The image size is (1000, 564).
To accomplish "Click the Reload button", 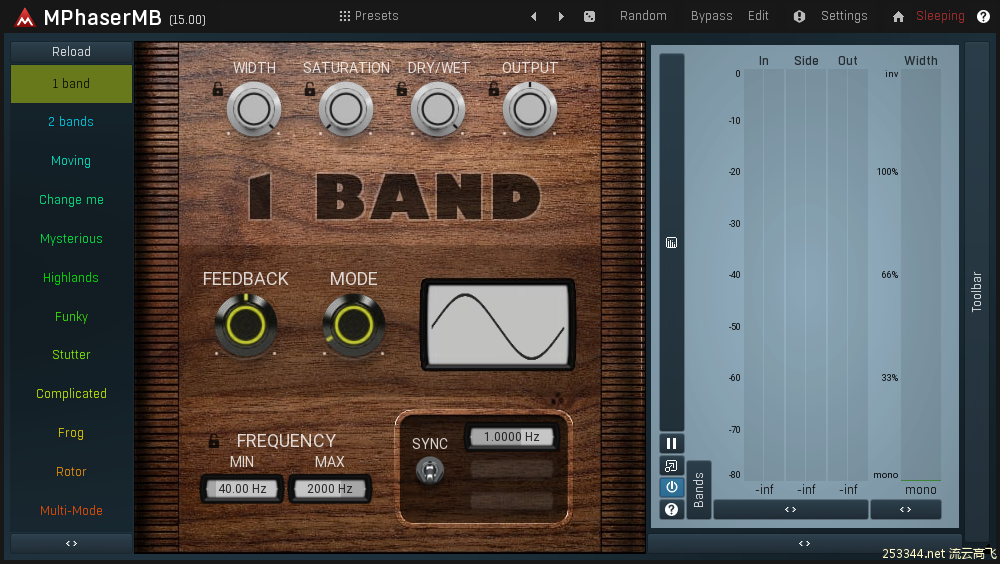I will [71, 52].
